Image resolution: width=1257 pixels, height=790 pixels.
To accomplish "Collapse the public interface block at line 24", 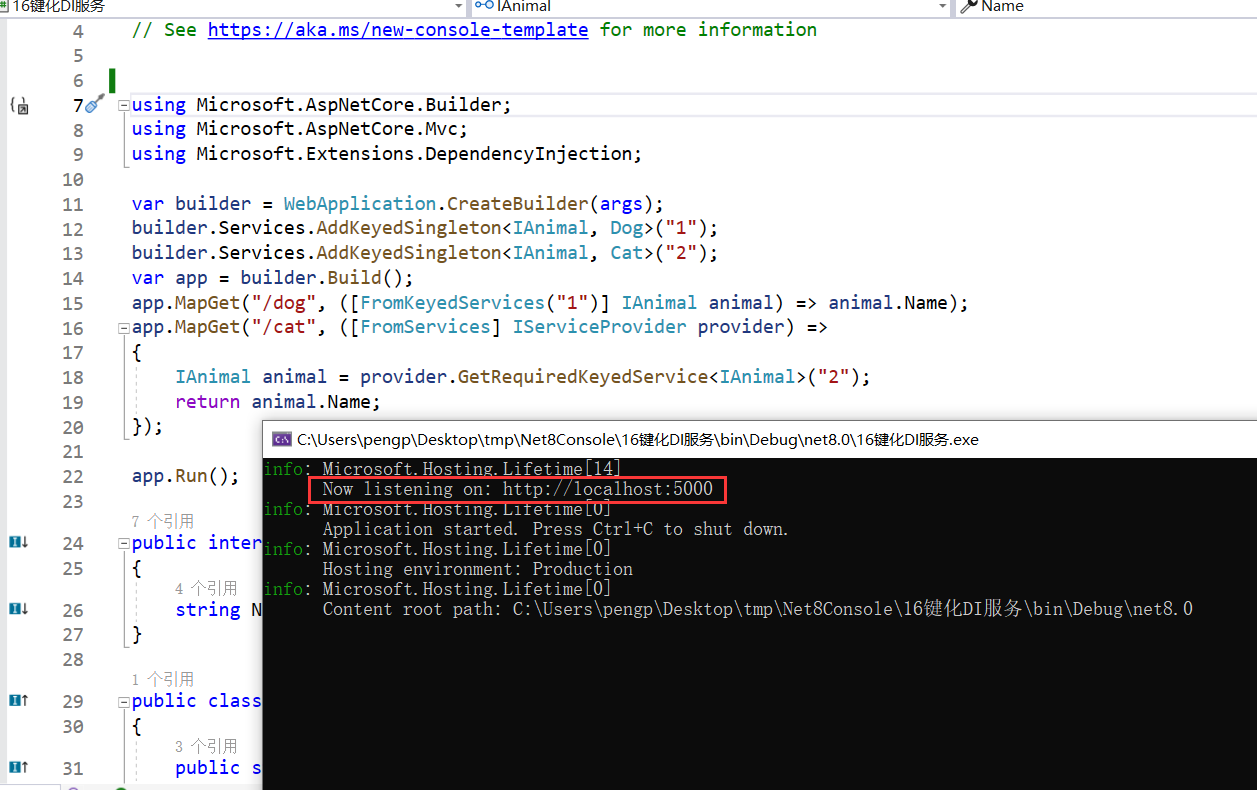I will tap(123, 543).
